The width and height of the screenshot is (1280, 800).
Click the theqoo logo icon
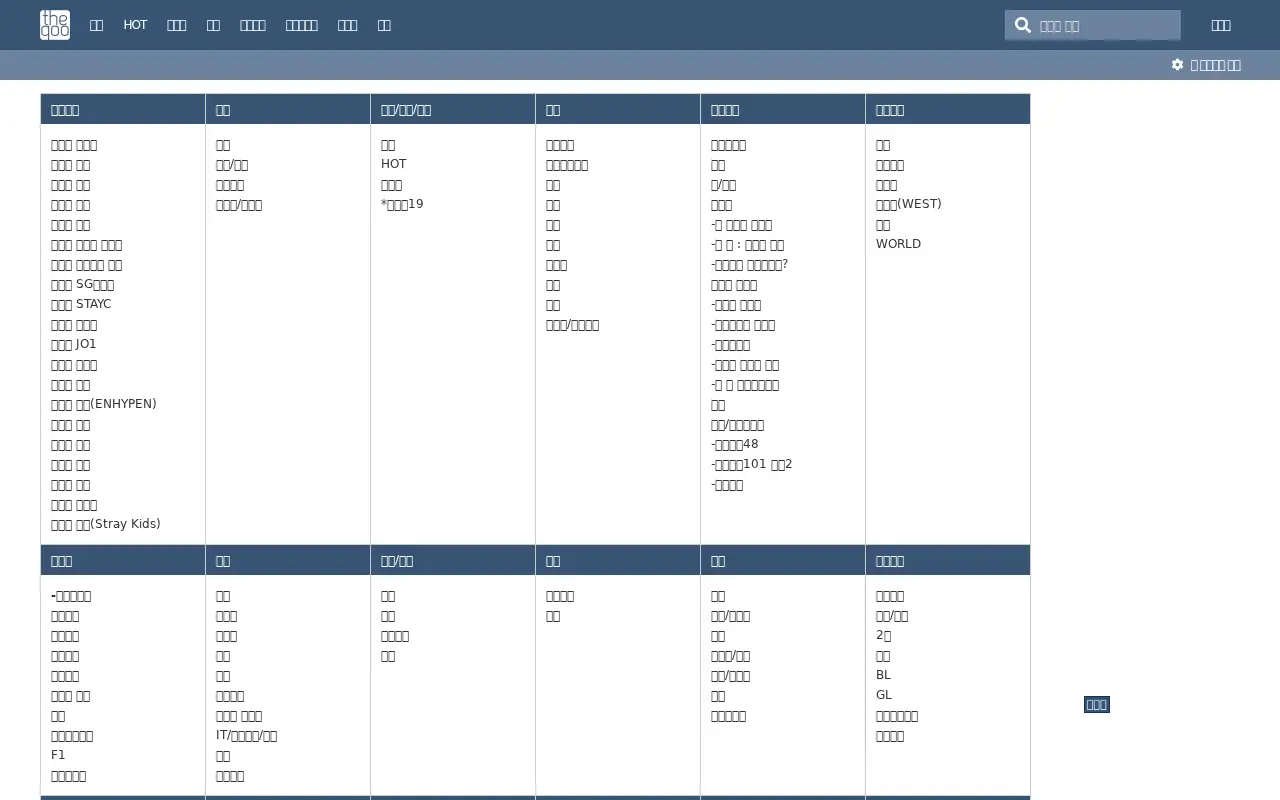55,25
